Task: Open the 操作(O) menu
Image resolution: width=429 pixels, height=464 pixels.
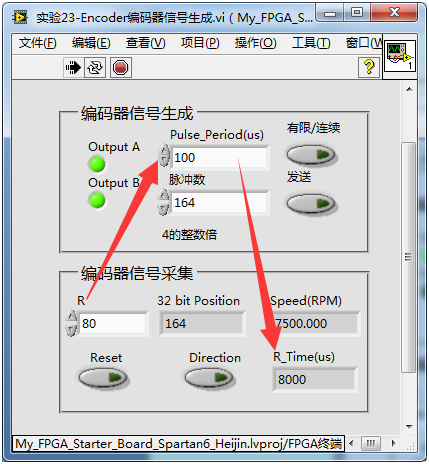Action: [255, 43]
